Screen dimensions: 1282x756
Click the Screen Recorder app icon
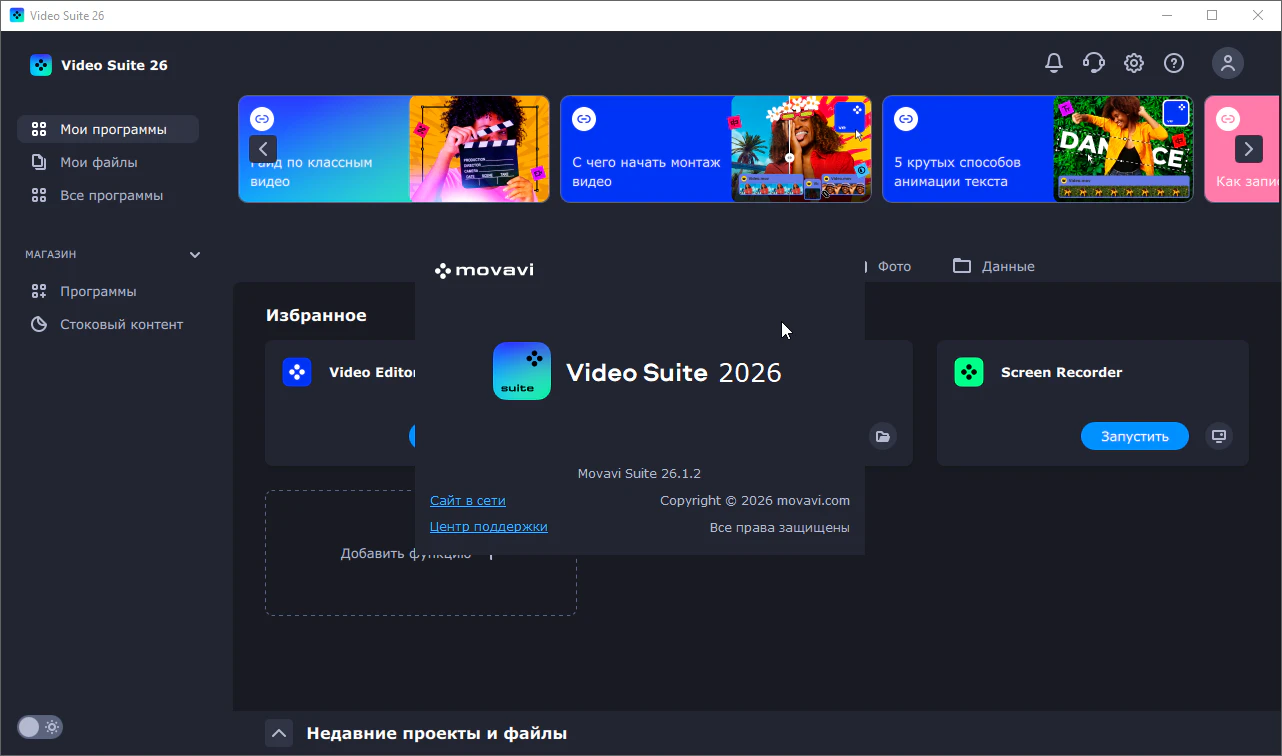pos(969,372)
